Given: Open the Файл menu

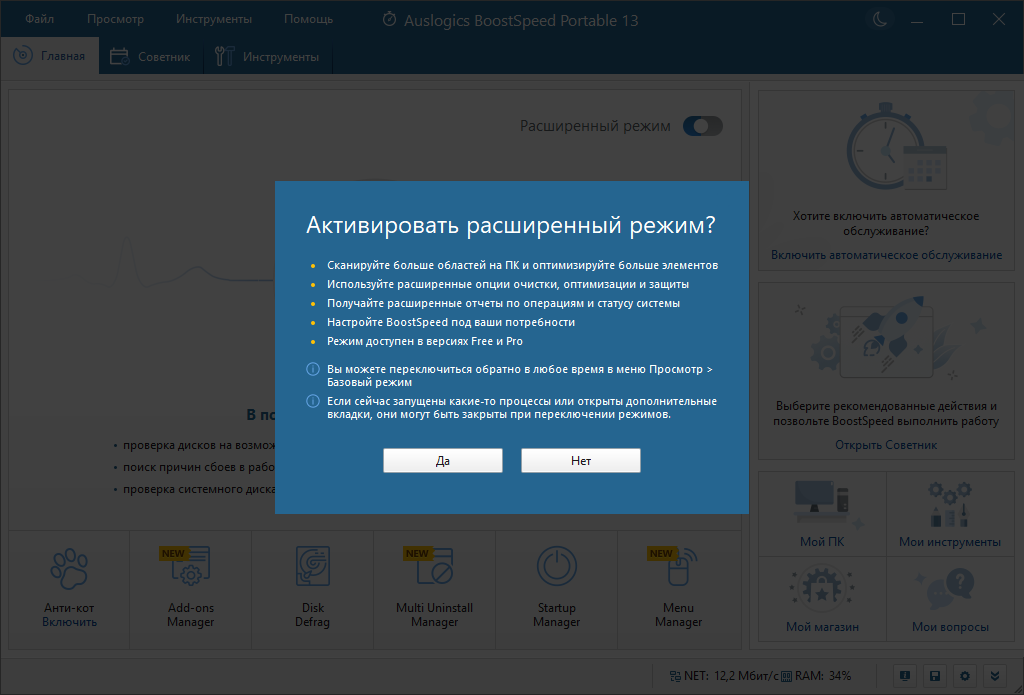Looking at the screenshot, I should coord(38,18).
